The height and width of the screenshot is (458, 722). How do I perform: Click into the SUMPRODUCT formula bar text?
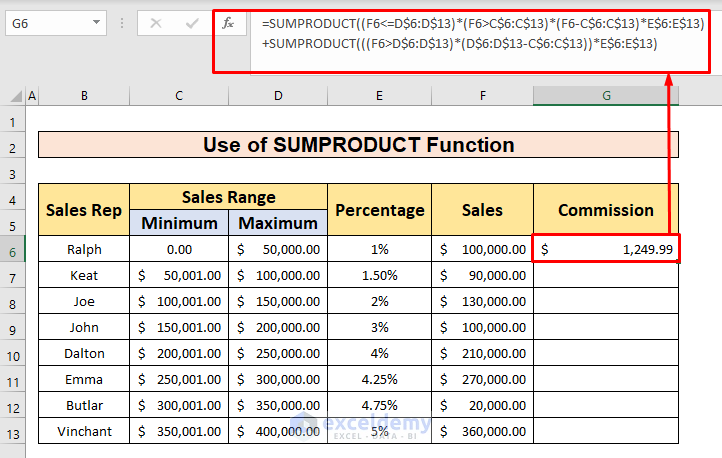click(x=480, y=32)
